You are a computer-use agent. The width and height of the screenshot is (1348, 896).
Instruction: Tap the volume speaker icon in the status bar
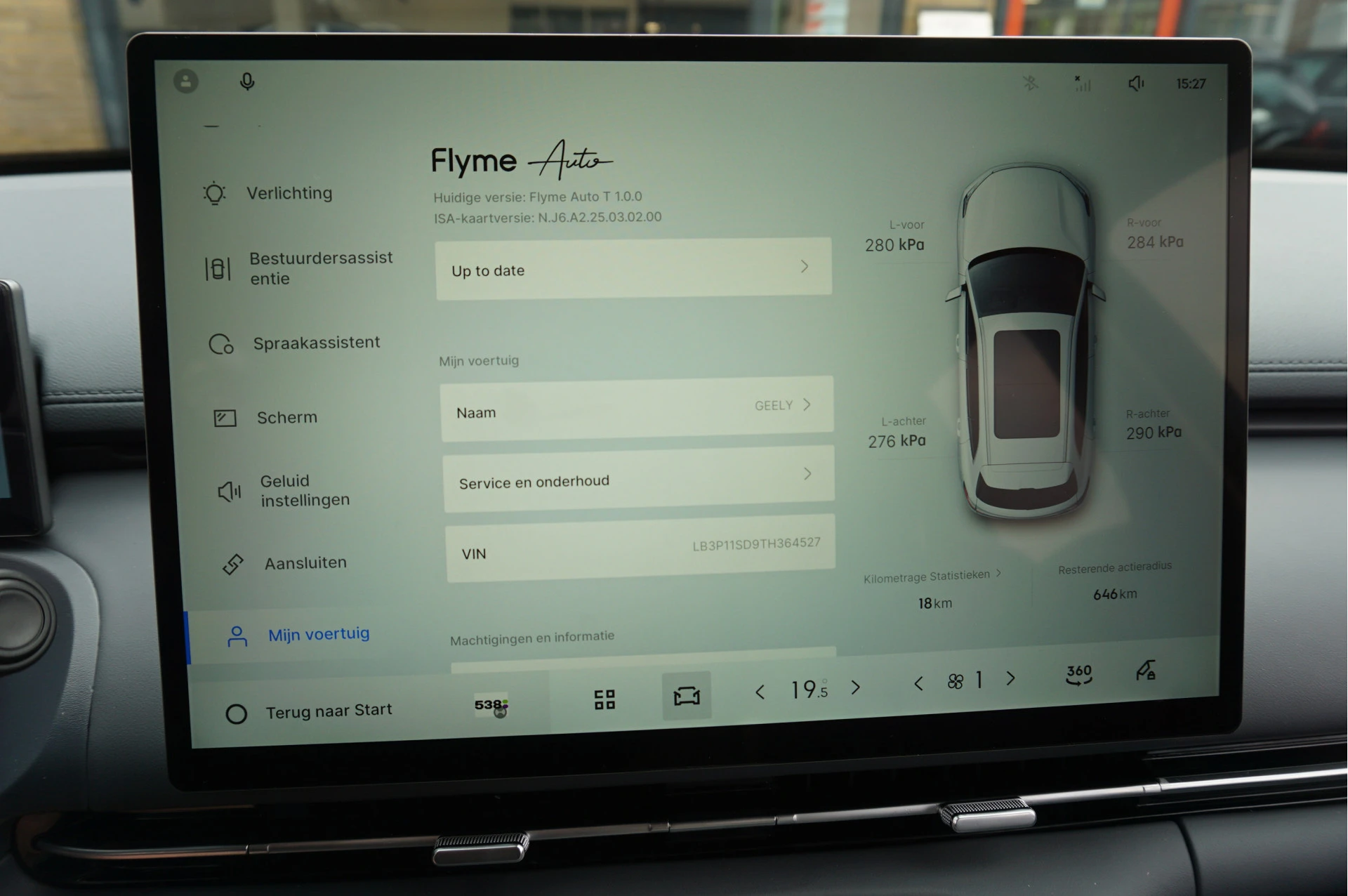coord(1136,84)
